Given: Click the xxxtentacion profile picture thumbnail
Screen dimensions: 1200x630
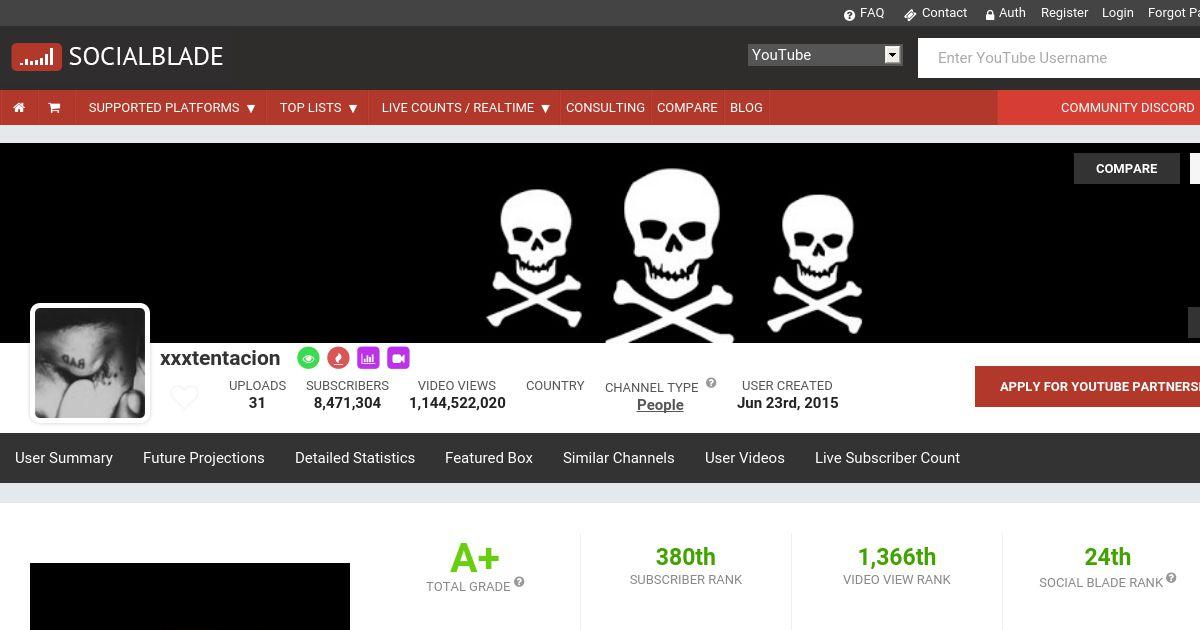Looking at the screenshot, I should point(90,363).
